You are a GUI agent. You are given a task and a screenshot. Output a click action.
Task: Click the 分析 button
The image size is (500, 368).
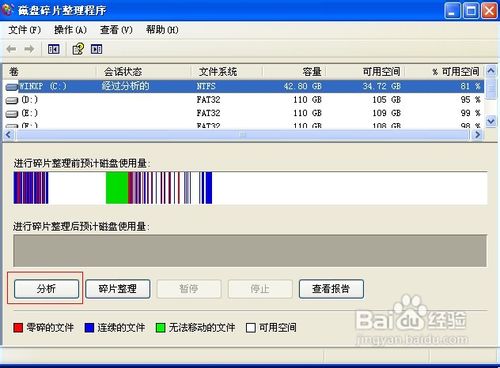coord(46,289)
